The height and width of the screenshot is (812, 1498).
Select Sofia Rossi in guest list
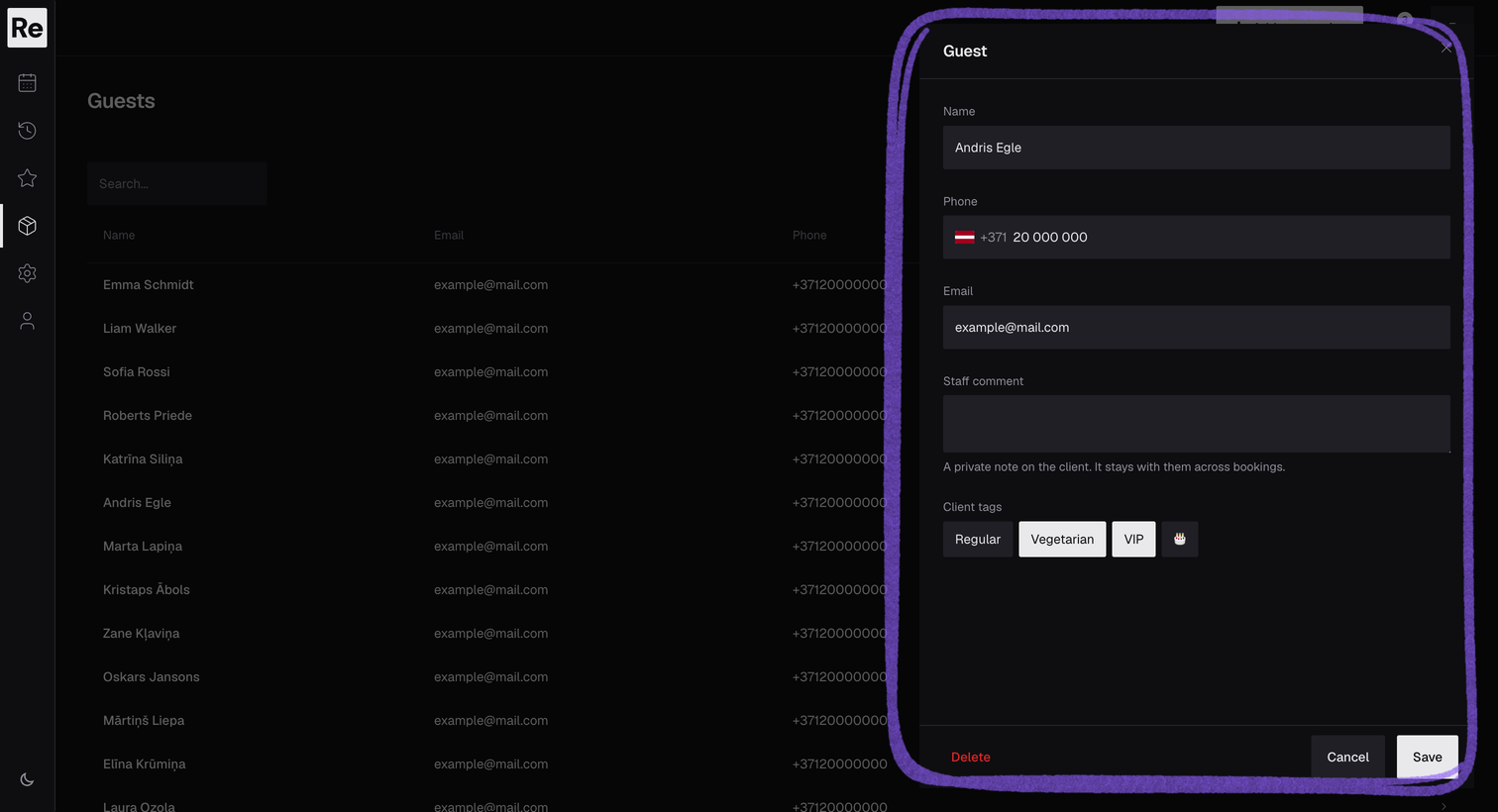(x=137, y=372)
